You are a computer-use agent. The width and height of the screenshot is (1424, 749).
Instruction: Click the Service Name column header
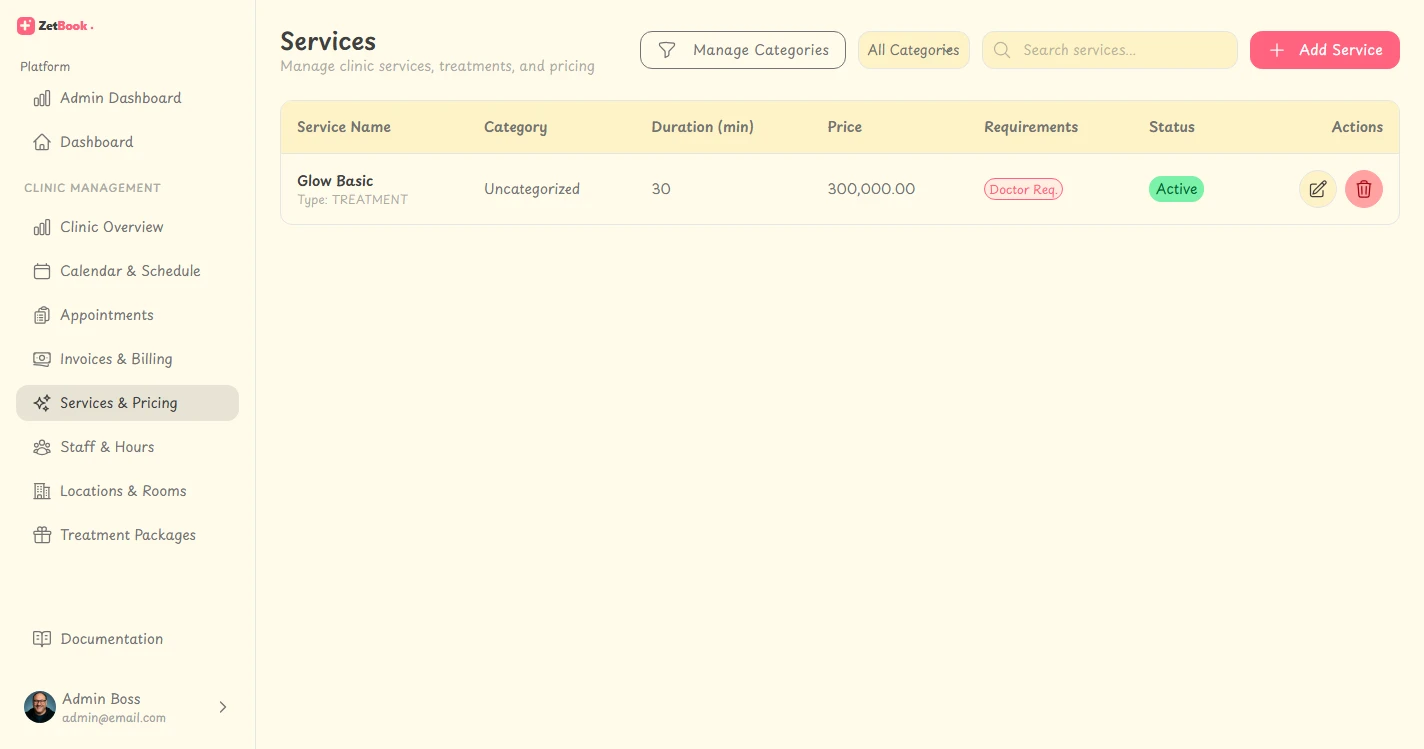point(344,127)
